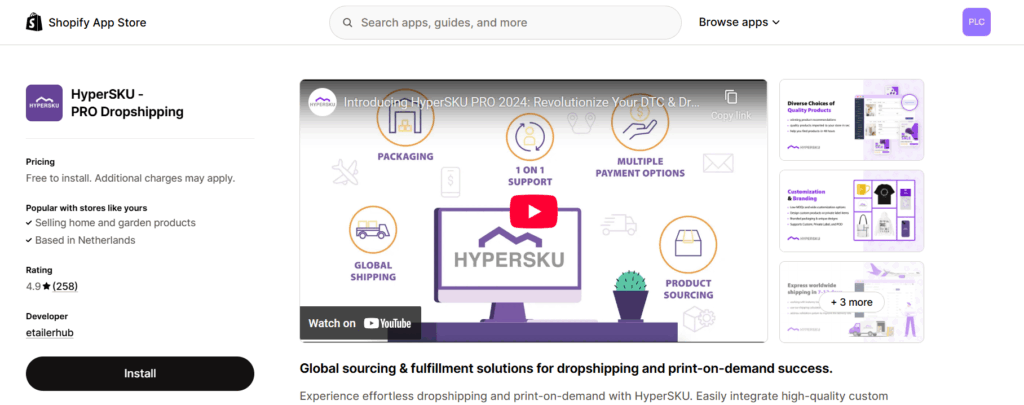Open the Watch on YouTube link
The image size is (1024, 405).
click(x=360, y=323)
